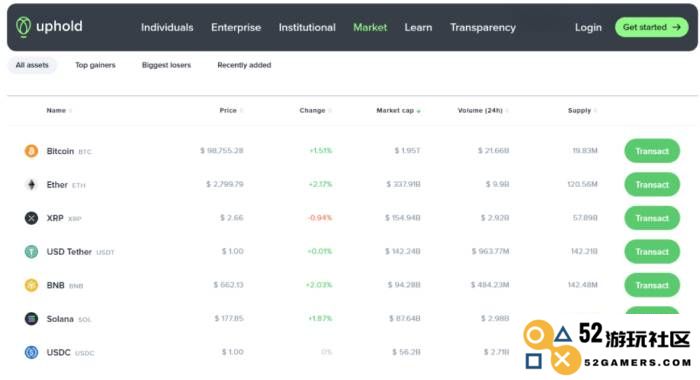Click the Uphold logo
Image resolution: width=700 pixels, height=380 pixels.
(49, 26)
